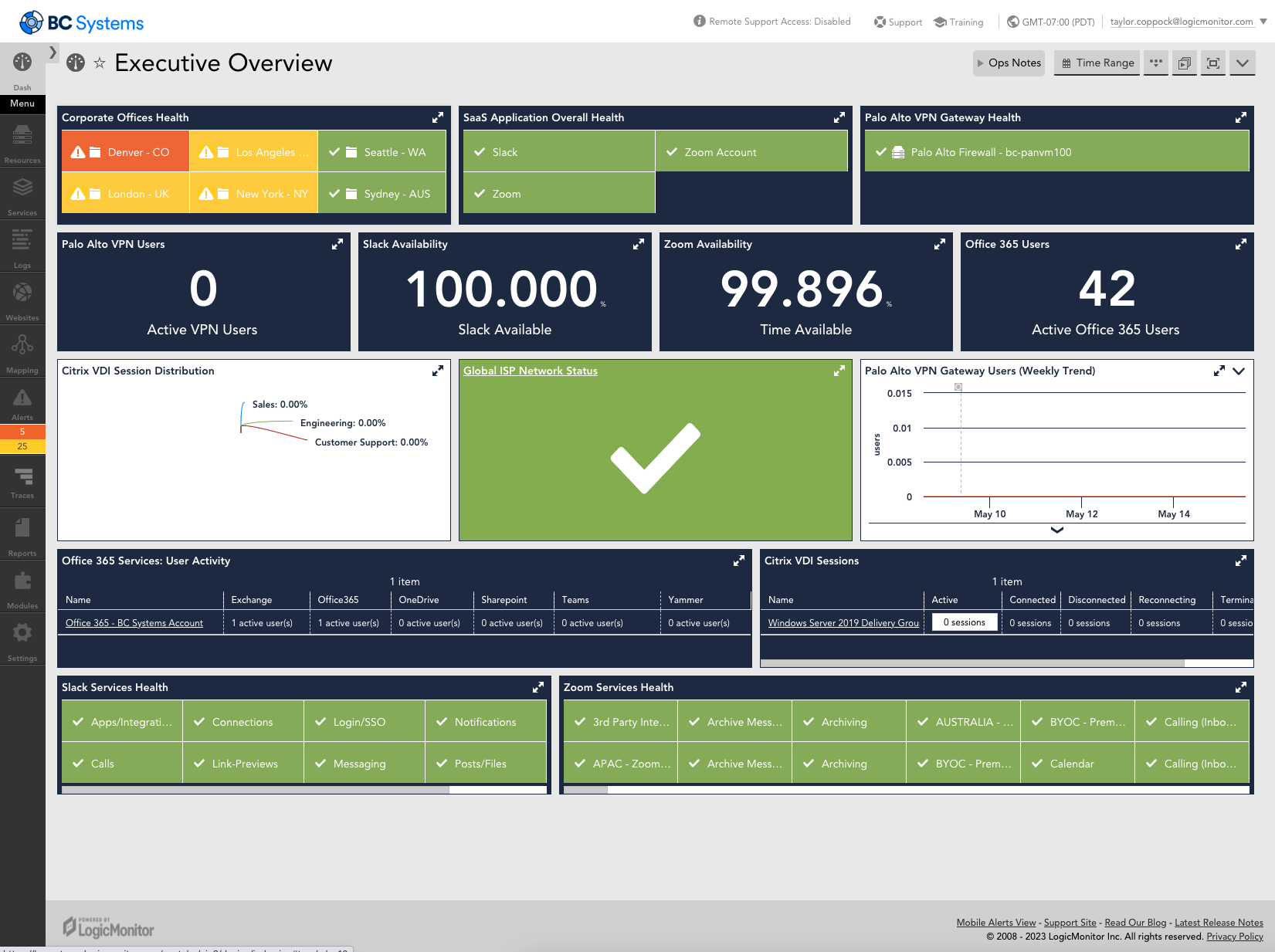This screenshot has width=1275, height=952.
Task: Select the Slack Messaging status tile
Action: [x=365, y=763]
